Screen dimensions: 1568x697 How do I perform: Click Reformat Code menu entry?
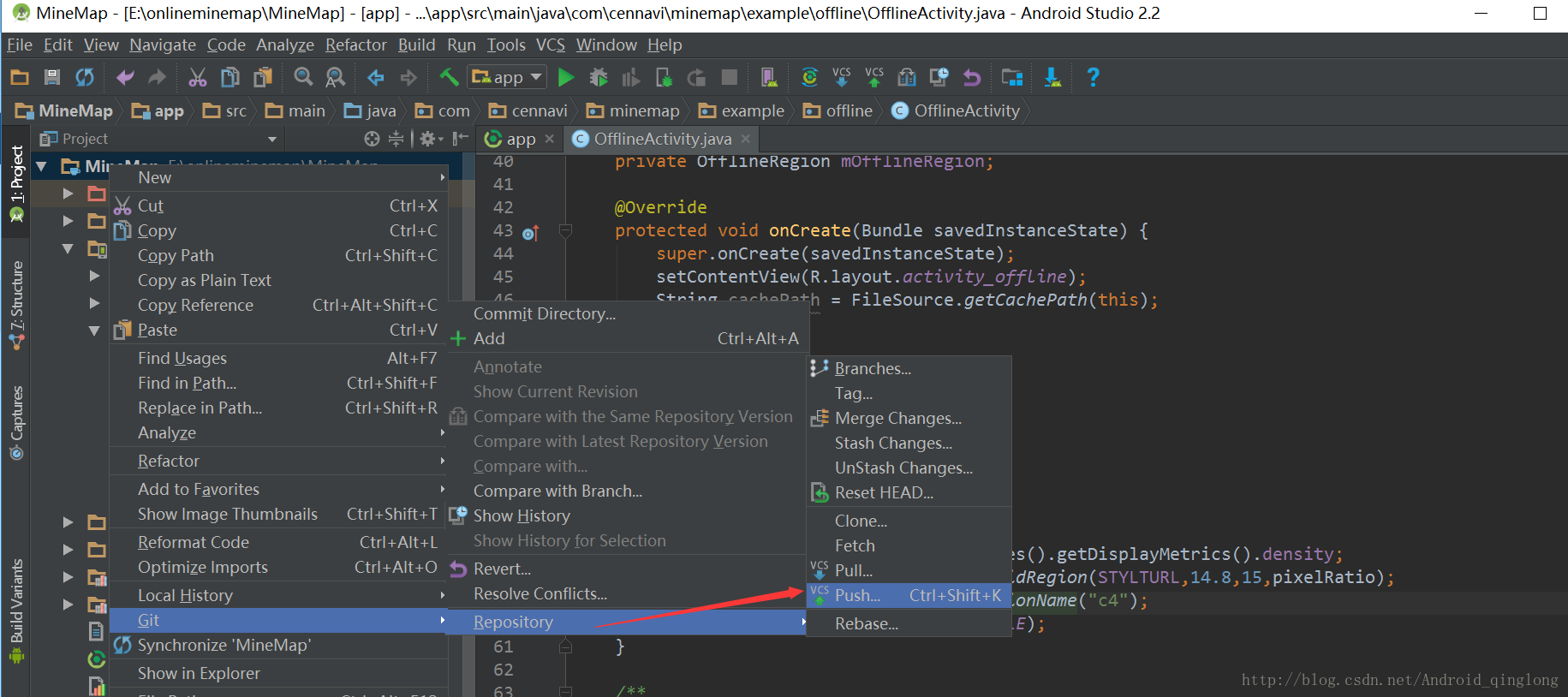tap(279, 542)
